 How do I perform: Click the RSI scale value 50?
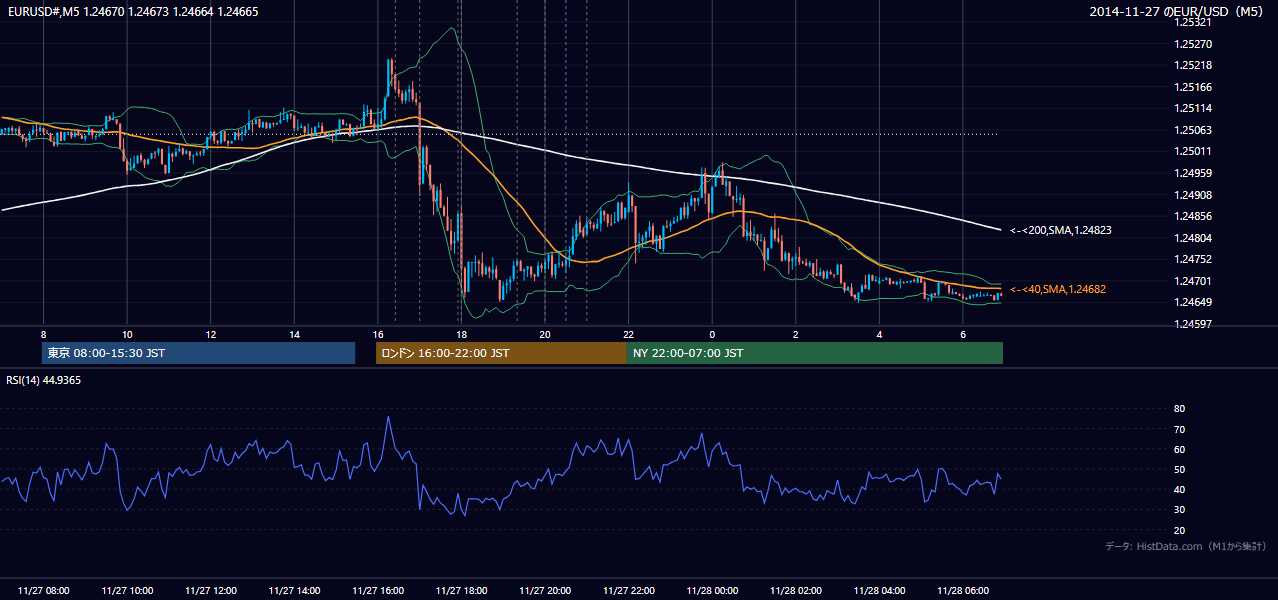(1180, 469)
